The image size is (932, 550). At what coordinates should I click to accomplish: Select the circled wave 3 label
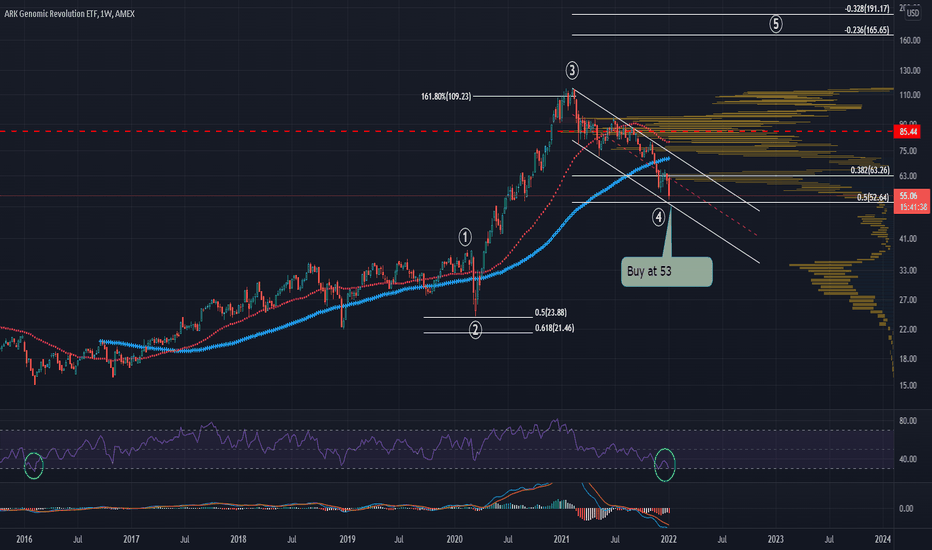click(571, 71)
